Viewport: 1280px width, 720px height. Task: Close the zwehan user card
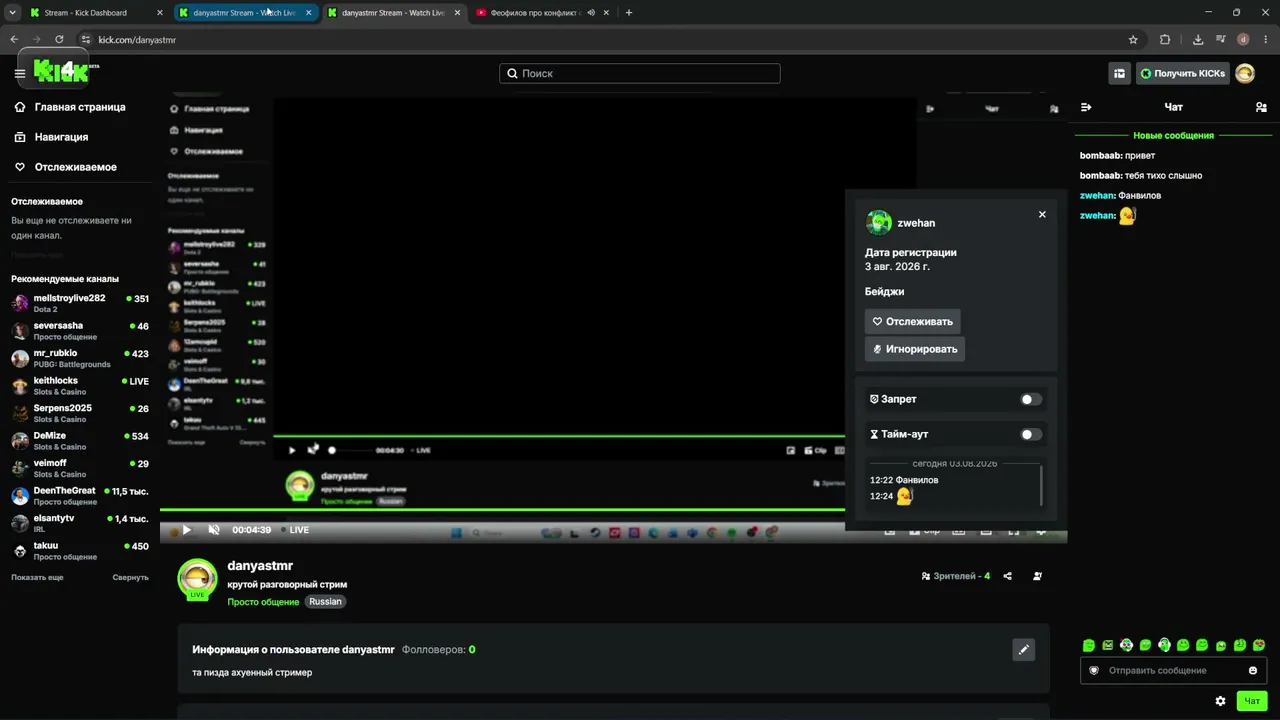coord(1042,214)
